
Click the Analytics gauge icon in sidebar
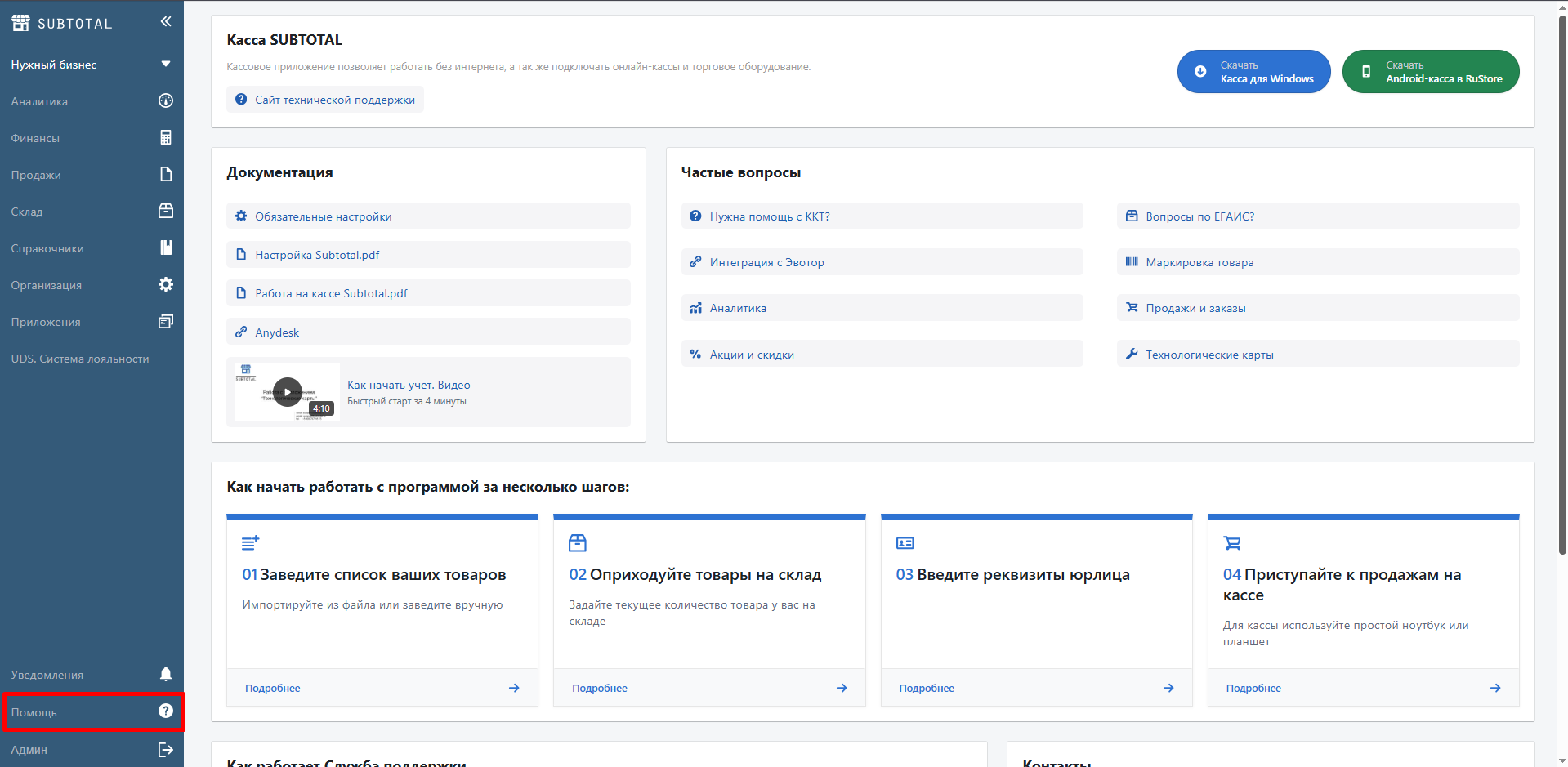166,101
